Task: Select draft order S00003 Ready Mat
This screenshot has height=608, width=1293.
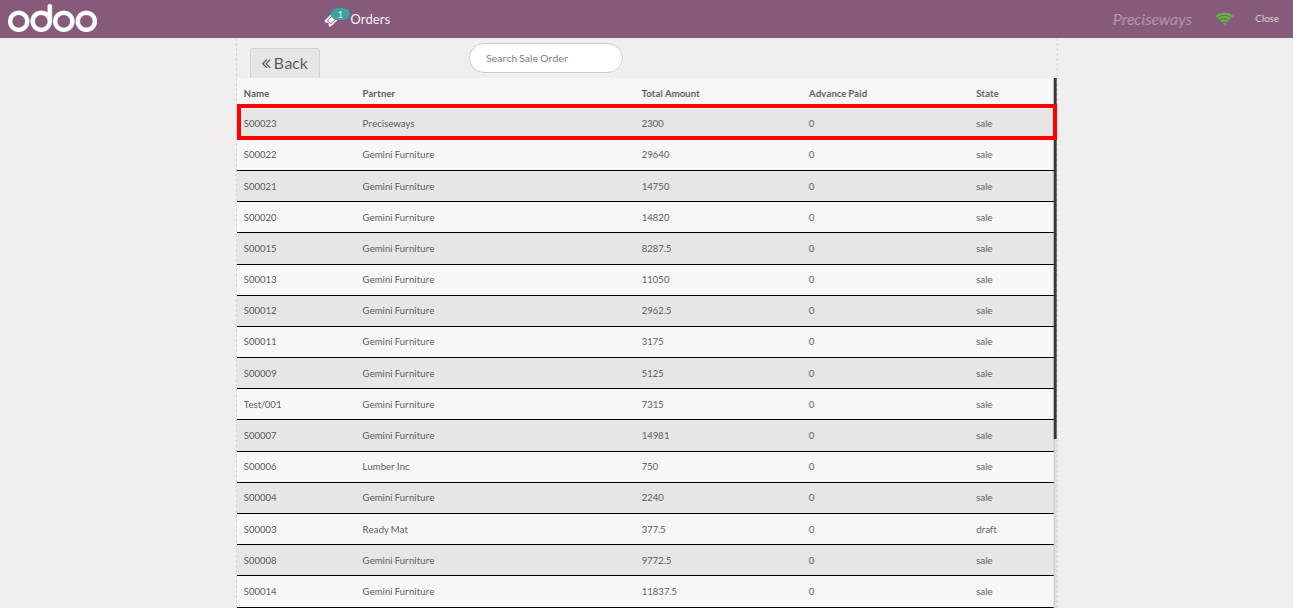Action: point(646,529)
